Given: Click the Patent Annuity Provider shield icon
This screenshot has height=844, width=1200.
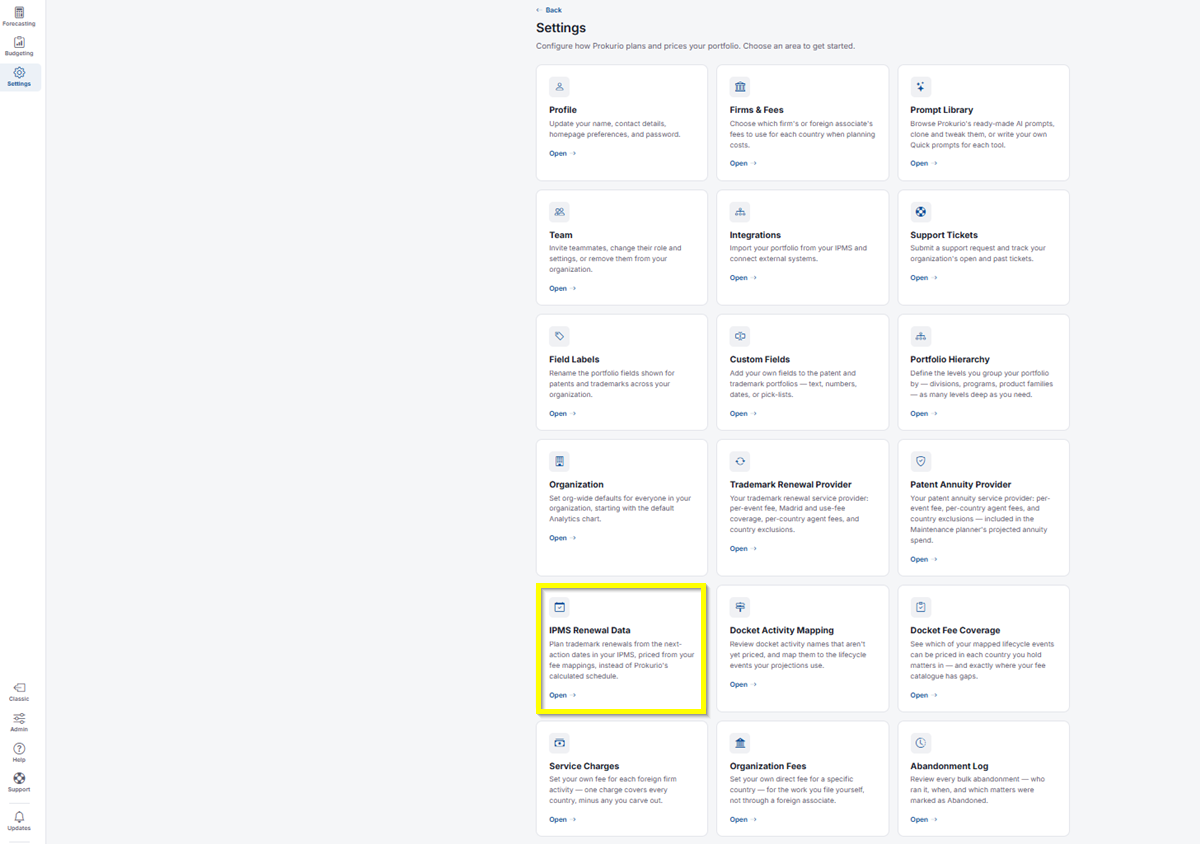Looking at the screenshot, I should (x=921, y=461).
